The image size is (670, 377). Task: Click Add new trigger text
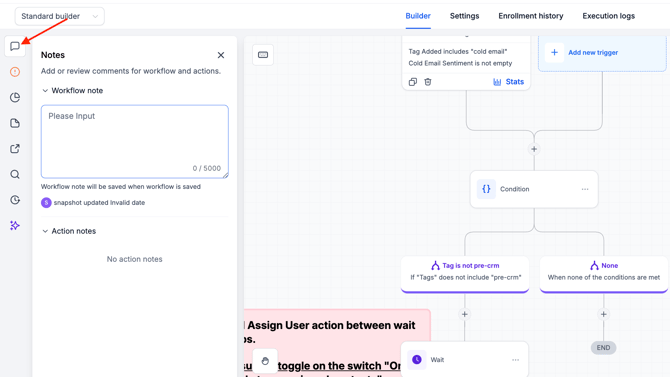pos(593,53)
